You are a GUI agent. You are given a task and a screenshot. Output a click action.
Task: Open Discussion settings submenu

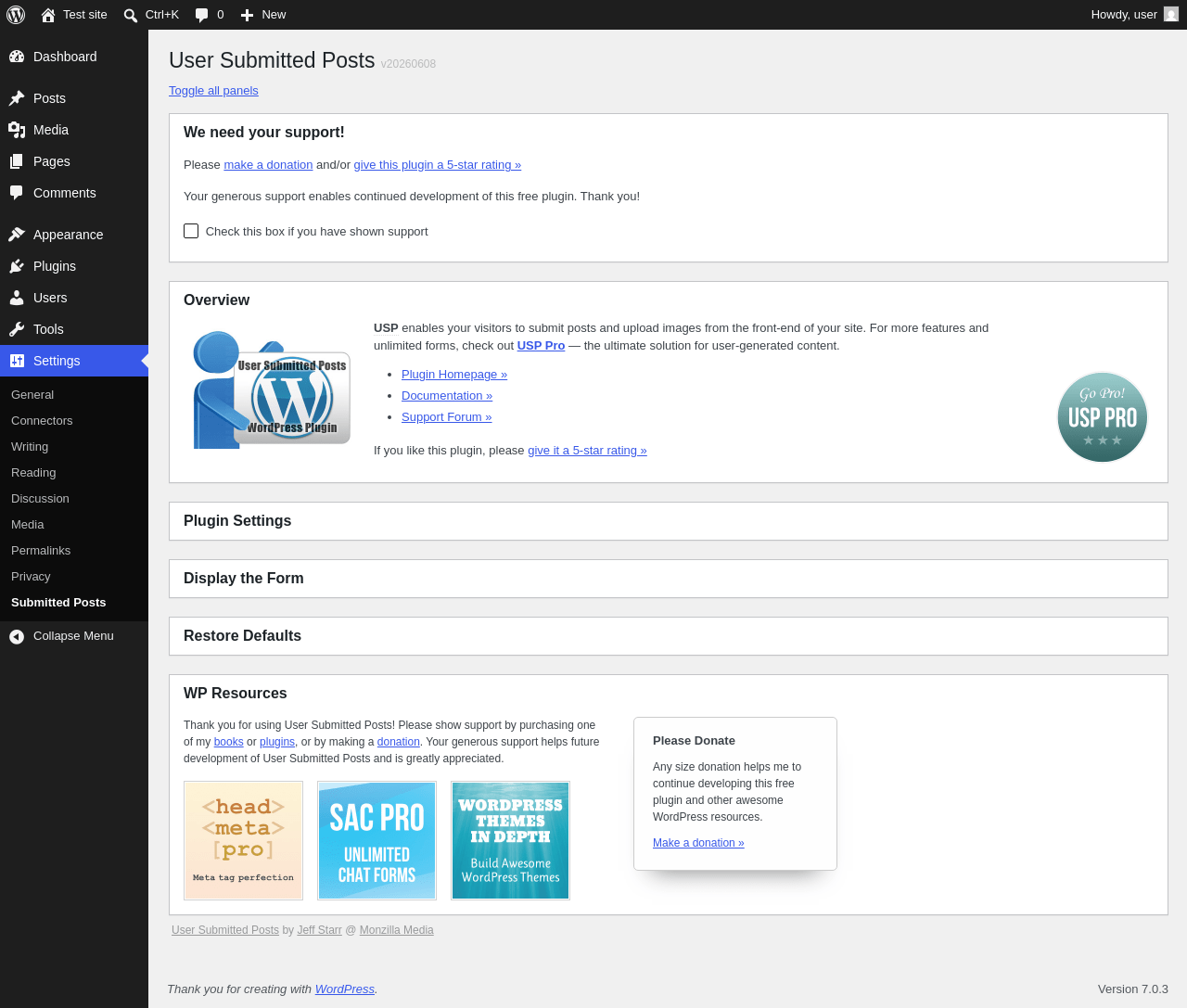point(74,499)
